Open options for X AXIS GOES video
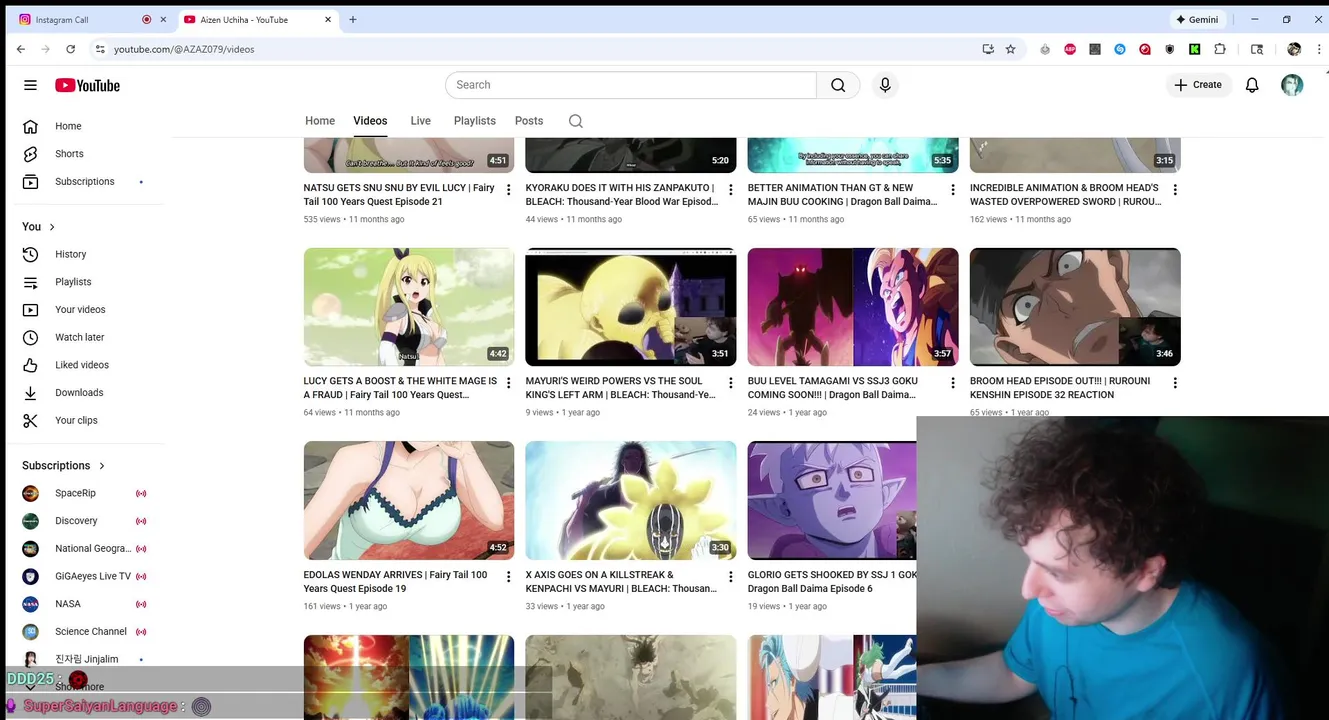1329x720 pixels. pyautogui.click(x=730, y=577)
